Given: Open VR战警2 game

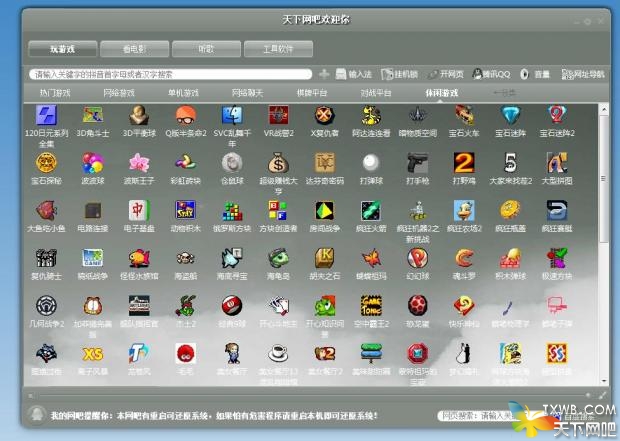Looking at the screenshot, I should click(279, 115).
